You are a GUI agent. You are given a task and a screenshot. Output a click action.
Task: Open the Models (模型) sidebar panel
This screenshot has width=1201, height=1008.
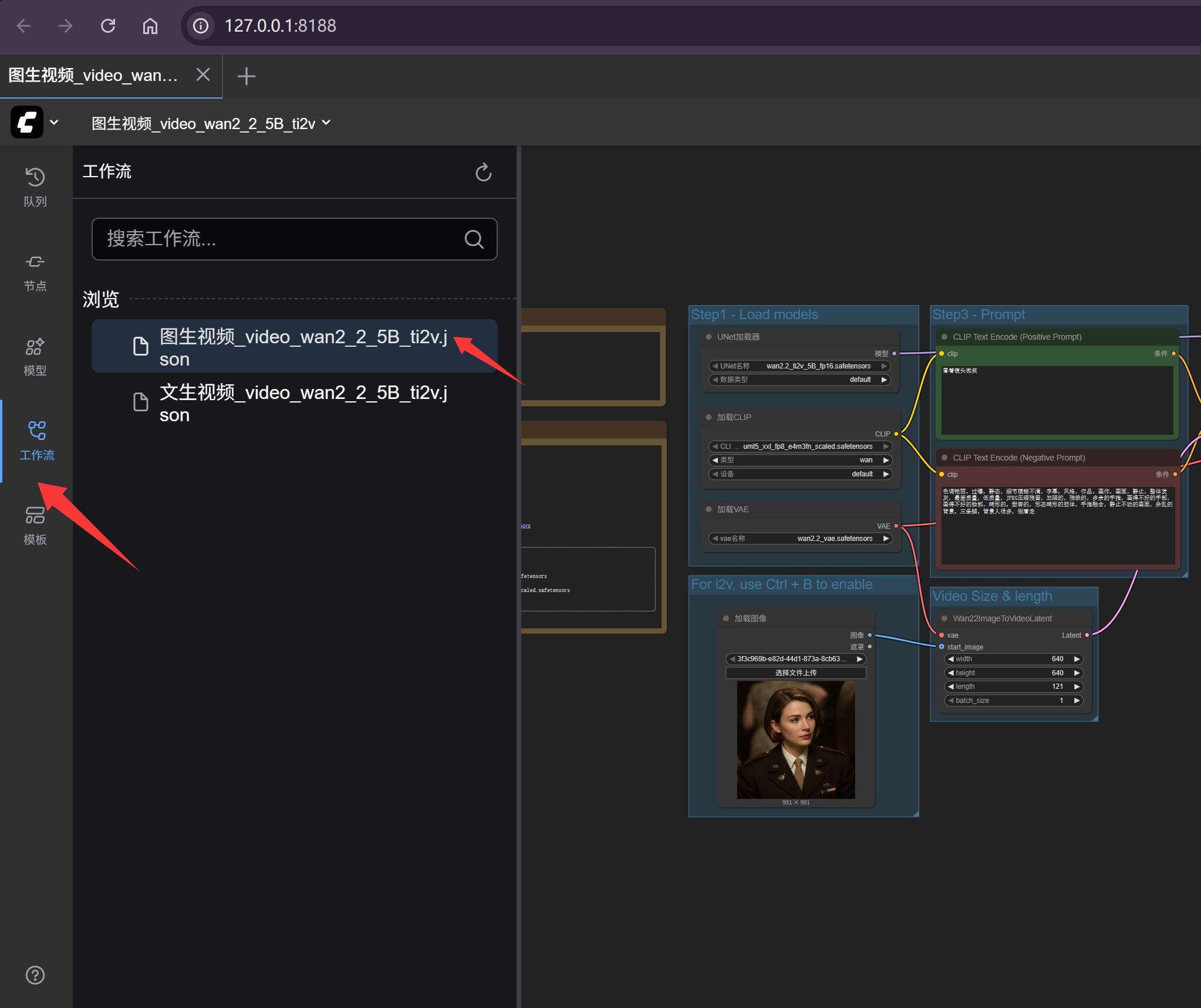tap(35, 357)
